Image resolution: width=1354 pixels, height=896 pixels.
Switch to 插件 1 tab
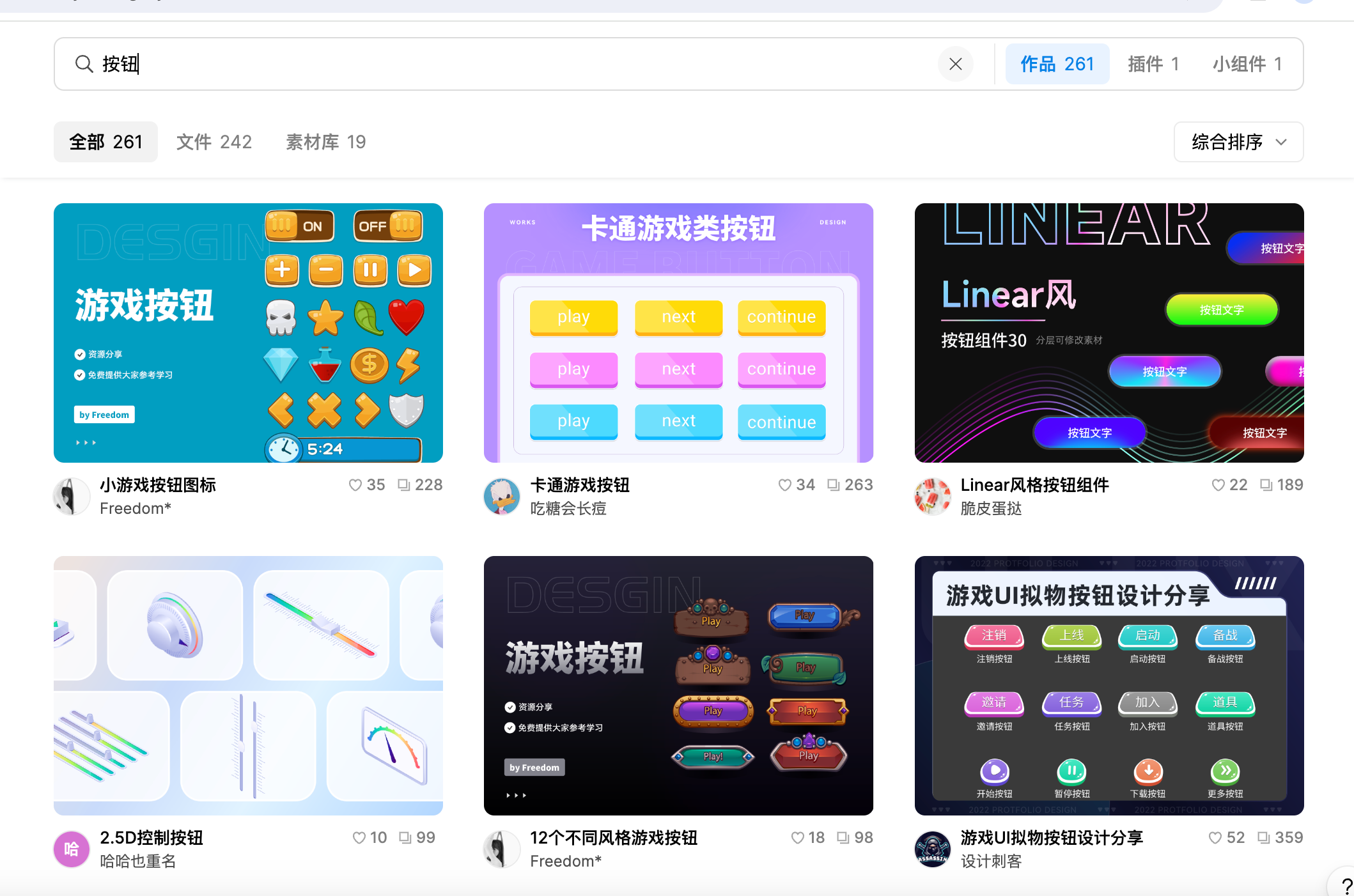coord(1153,64)
